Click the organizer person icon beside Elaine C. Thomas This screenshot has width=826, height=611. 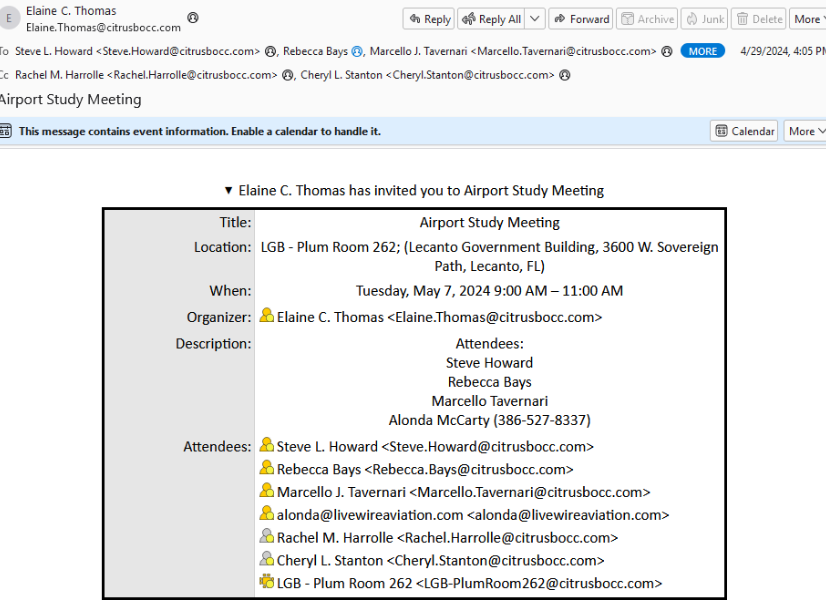tap(267, 316)
